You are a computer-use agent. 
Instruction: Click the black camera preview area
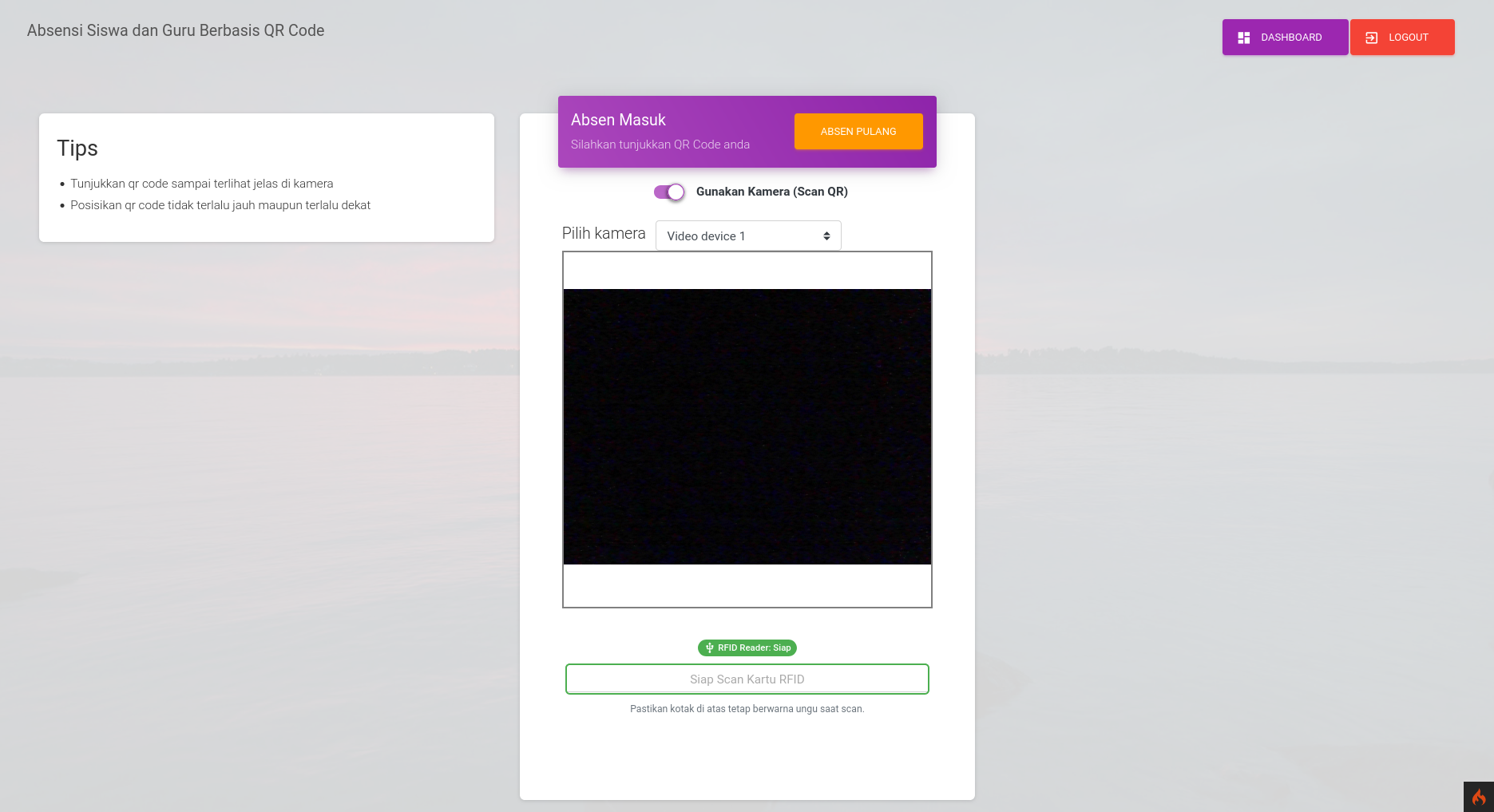[x=747, y=426]
